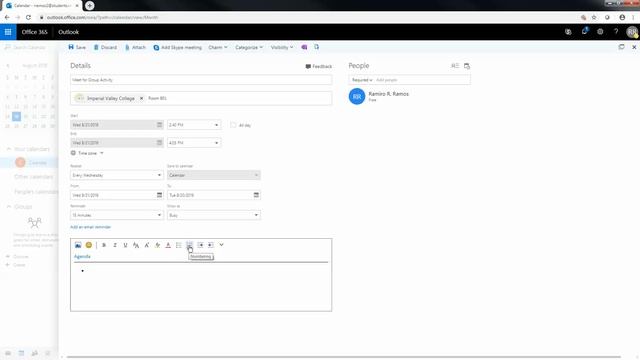Toggle the All day checkbox

(x=233, y=125)
